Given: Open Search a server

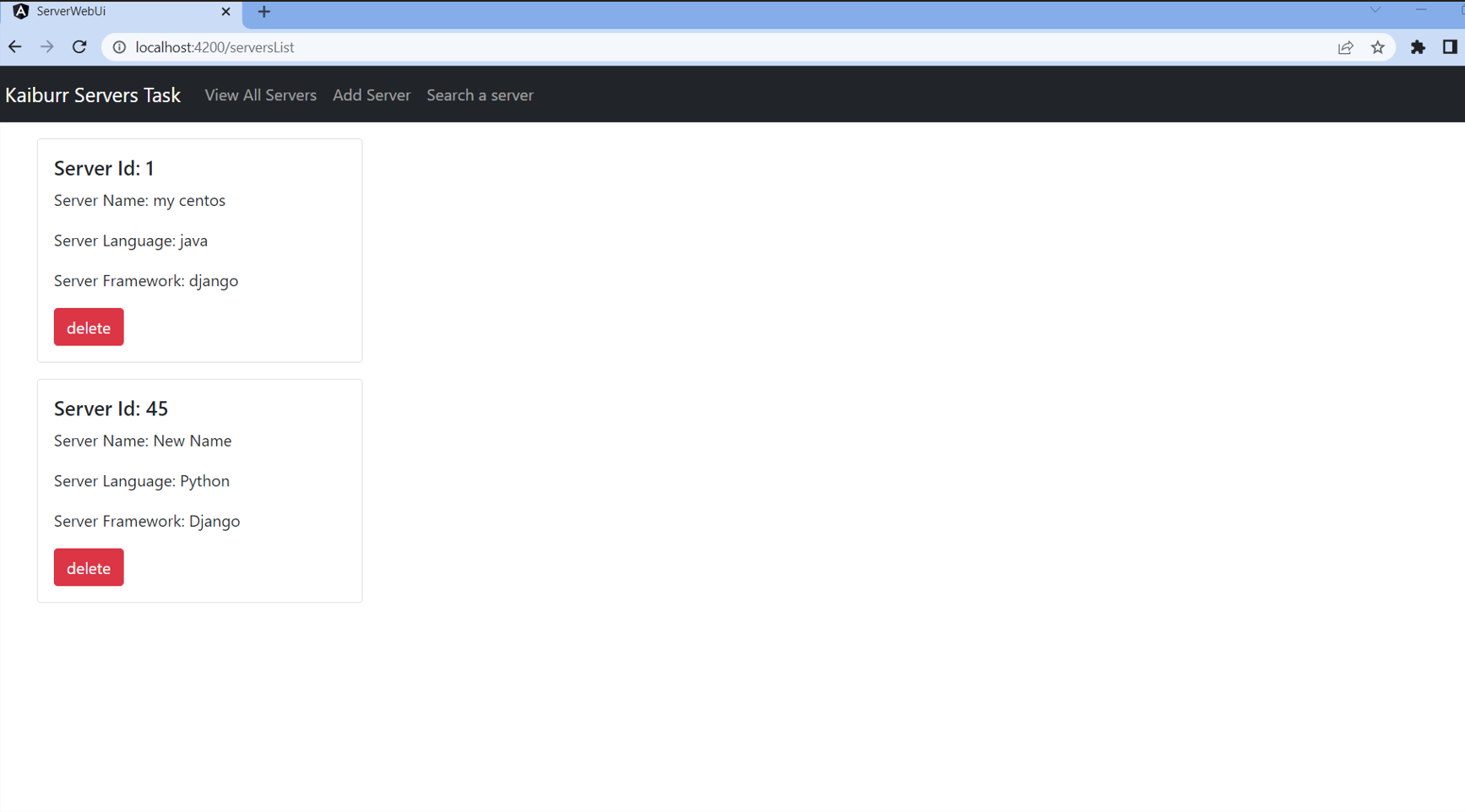Looking at the screenshot, I should click(480, 95).
